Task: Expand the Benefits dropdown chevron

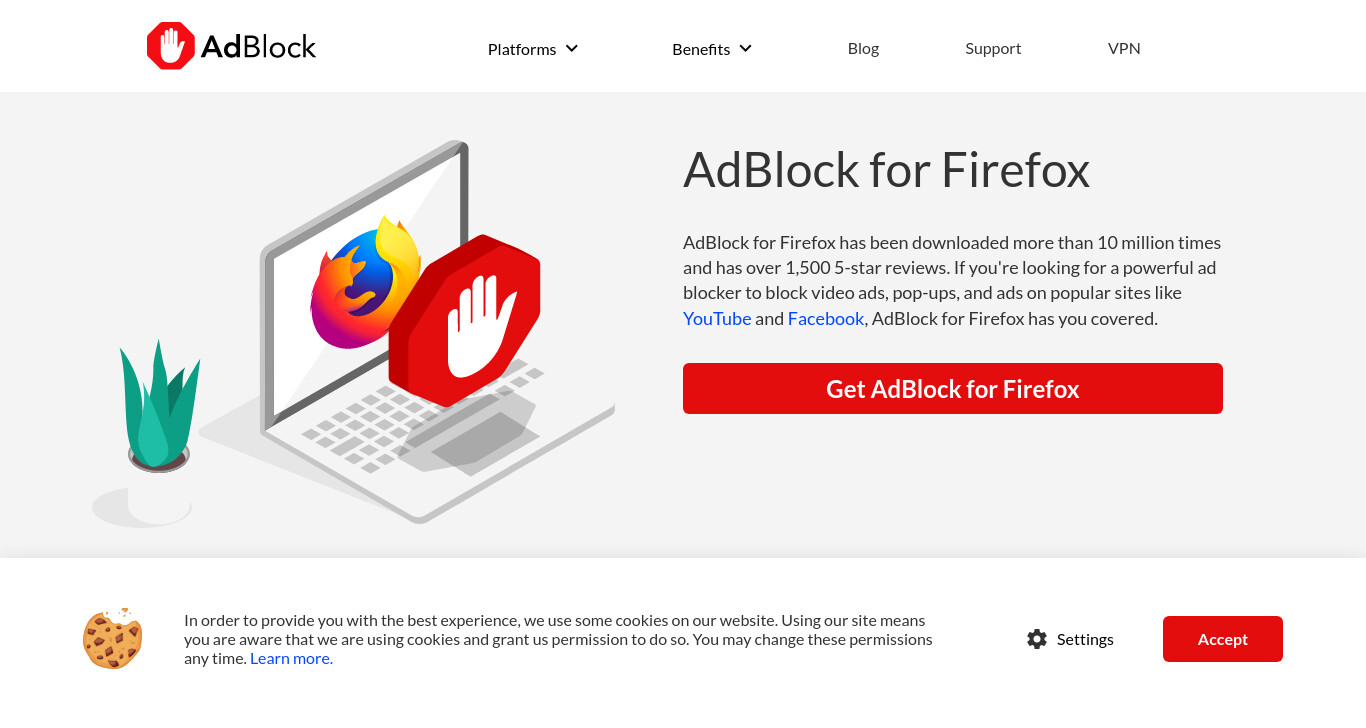Action: click(745, 48)
